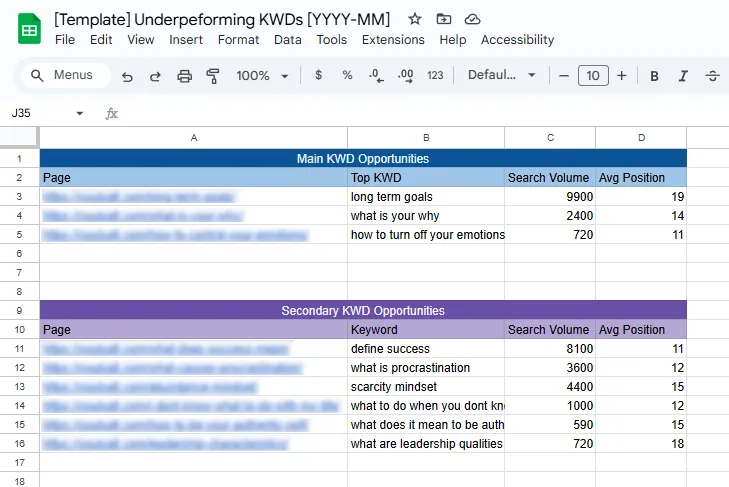729x487 pixels.
Task: Select the cell 'what is your why'
Action: point(426,216)
